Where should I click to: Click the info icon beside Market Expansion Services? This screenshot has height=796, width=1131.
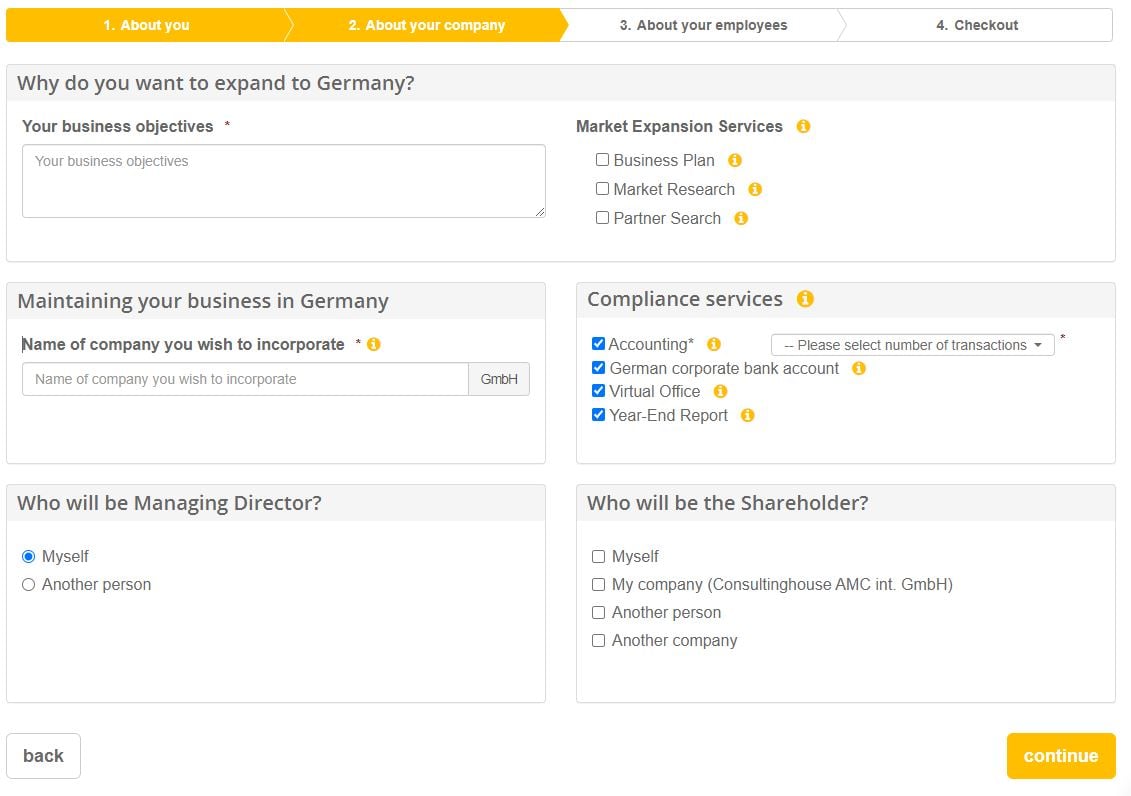click(803, 126)
